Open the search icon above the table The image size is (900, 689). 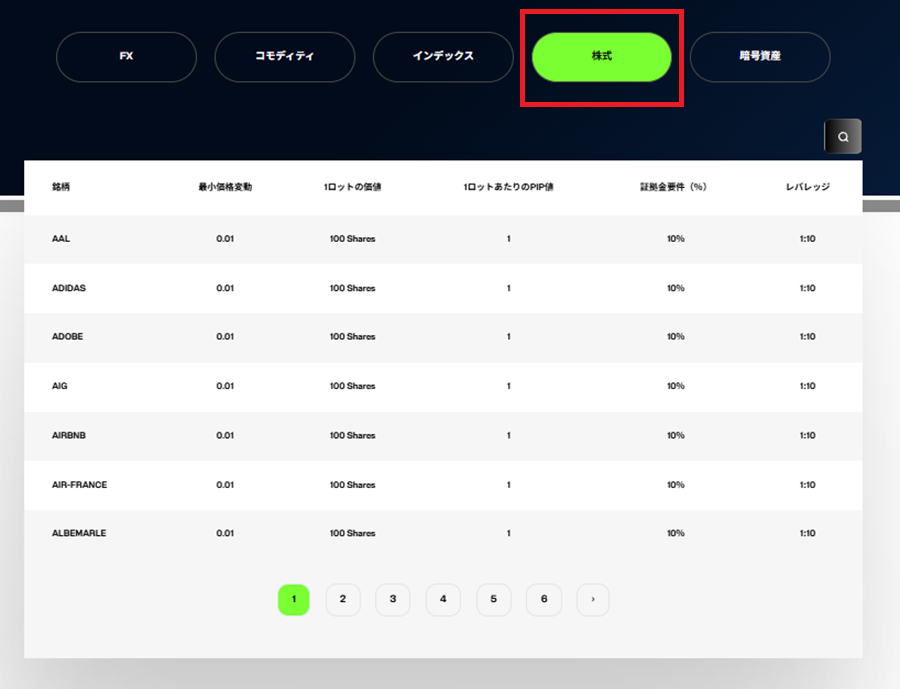pos(843,136)
